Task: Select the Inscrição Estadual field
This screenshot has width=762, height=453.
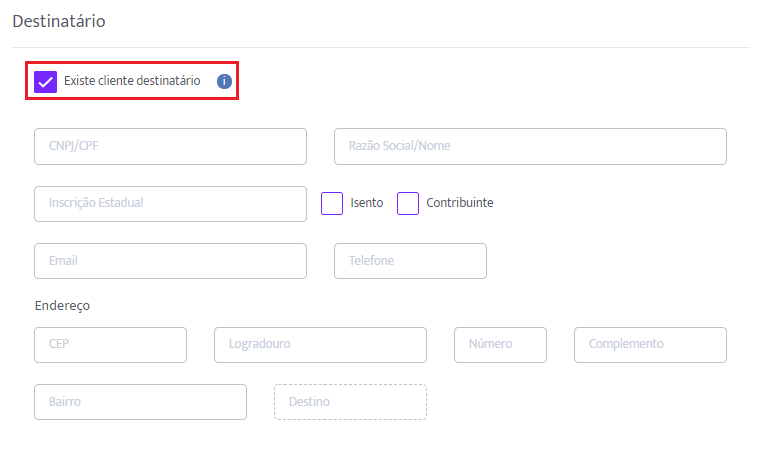Action: [170, 204]
